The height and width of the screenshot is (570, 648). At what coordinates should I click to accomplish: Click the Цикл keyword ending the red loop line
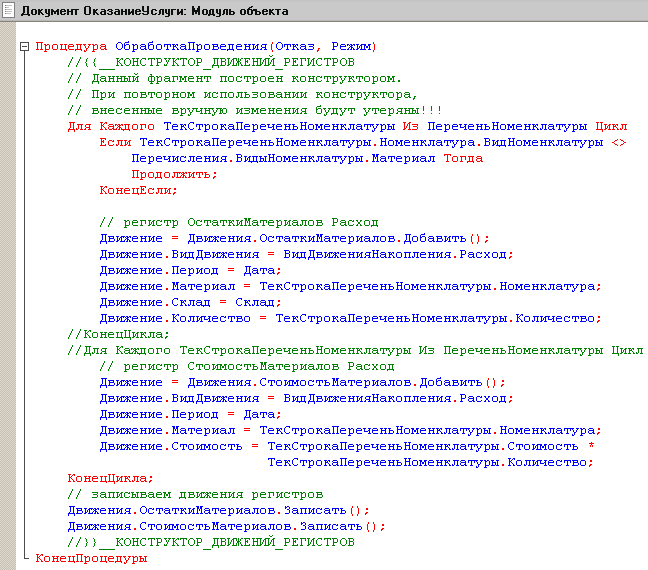pos(611,126)
